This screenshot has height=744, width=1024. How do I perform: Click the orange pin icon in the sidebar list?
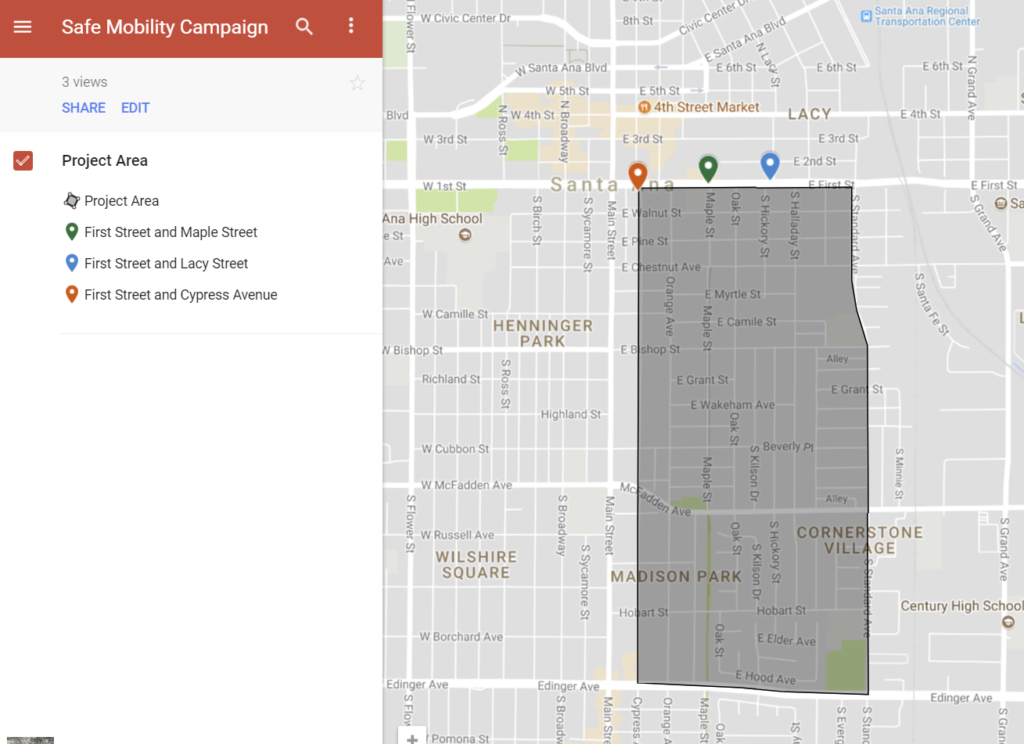[x=72, y=294]
